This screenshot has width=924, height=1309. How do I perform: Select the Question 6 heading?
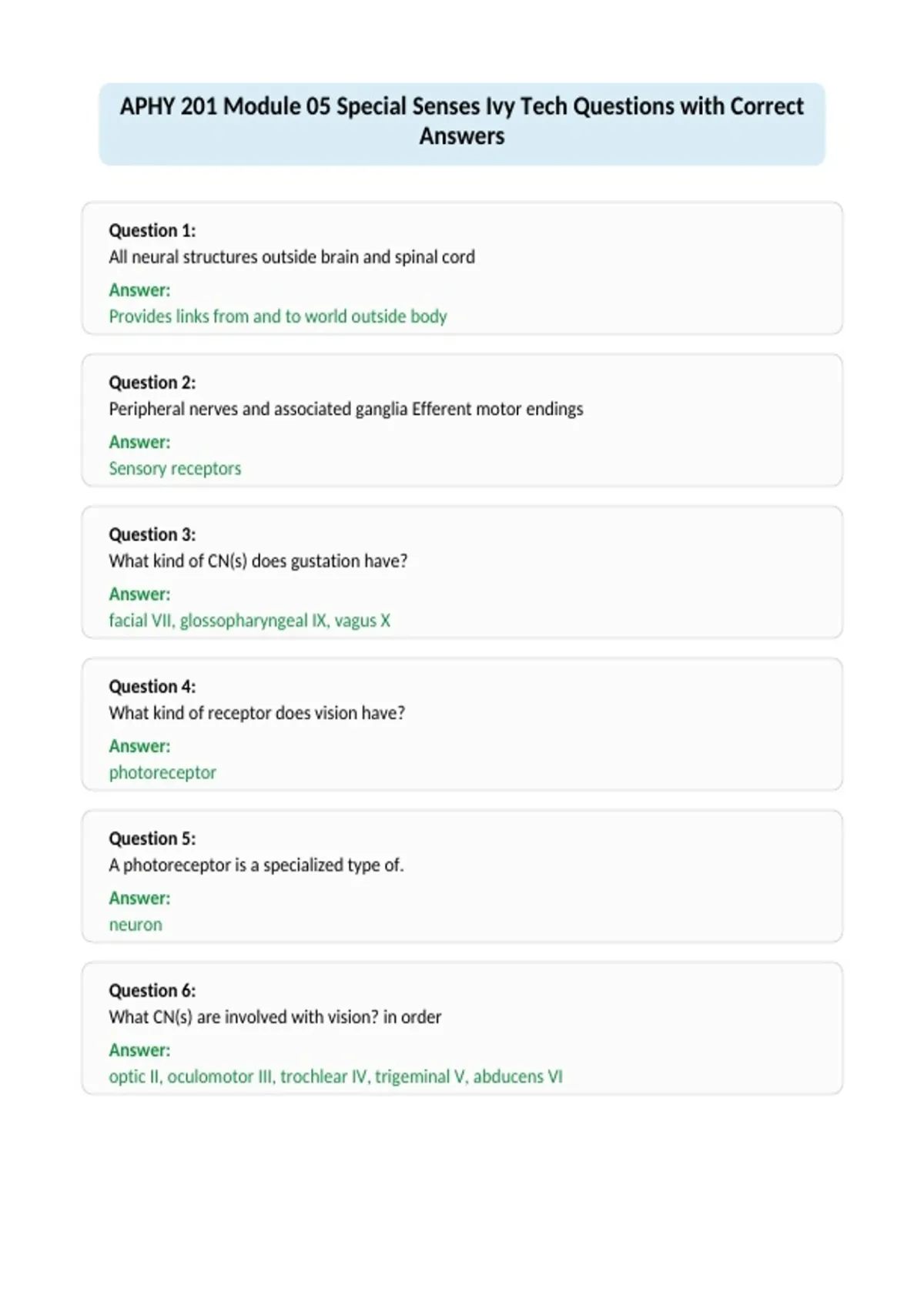pos(152,990)
